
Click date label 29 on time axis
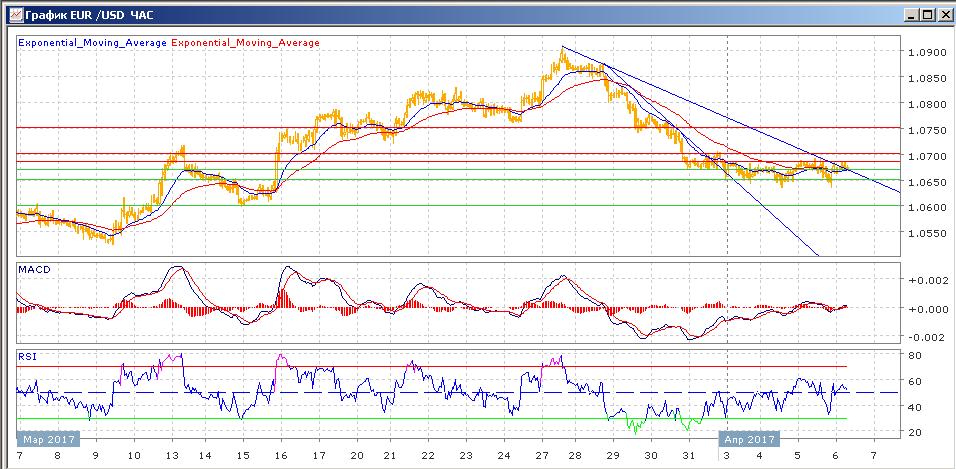tap(613, 455)
